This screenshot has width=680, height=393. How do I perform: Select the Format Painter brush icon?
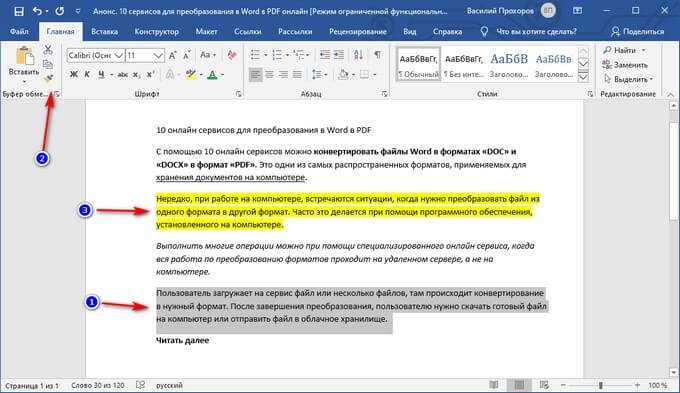pyautogui.click(x=48, y=79)
